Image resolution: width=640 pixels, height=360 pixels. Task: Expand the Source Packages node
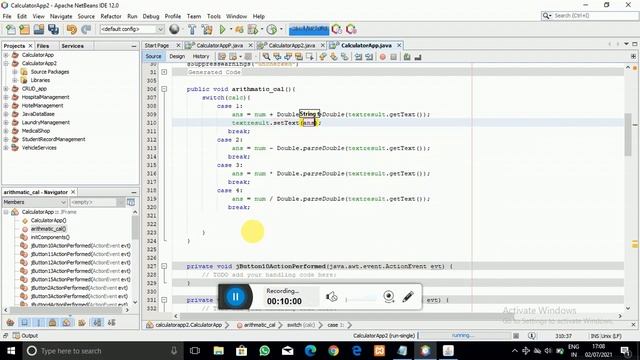[x=15, y=72]
